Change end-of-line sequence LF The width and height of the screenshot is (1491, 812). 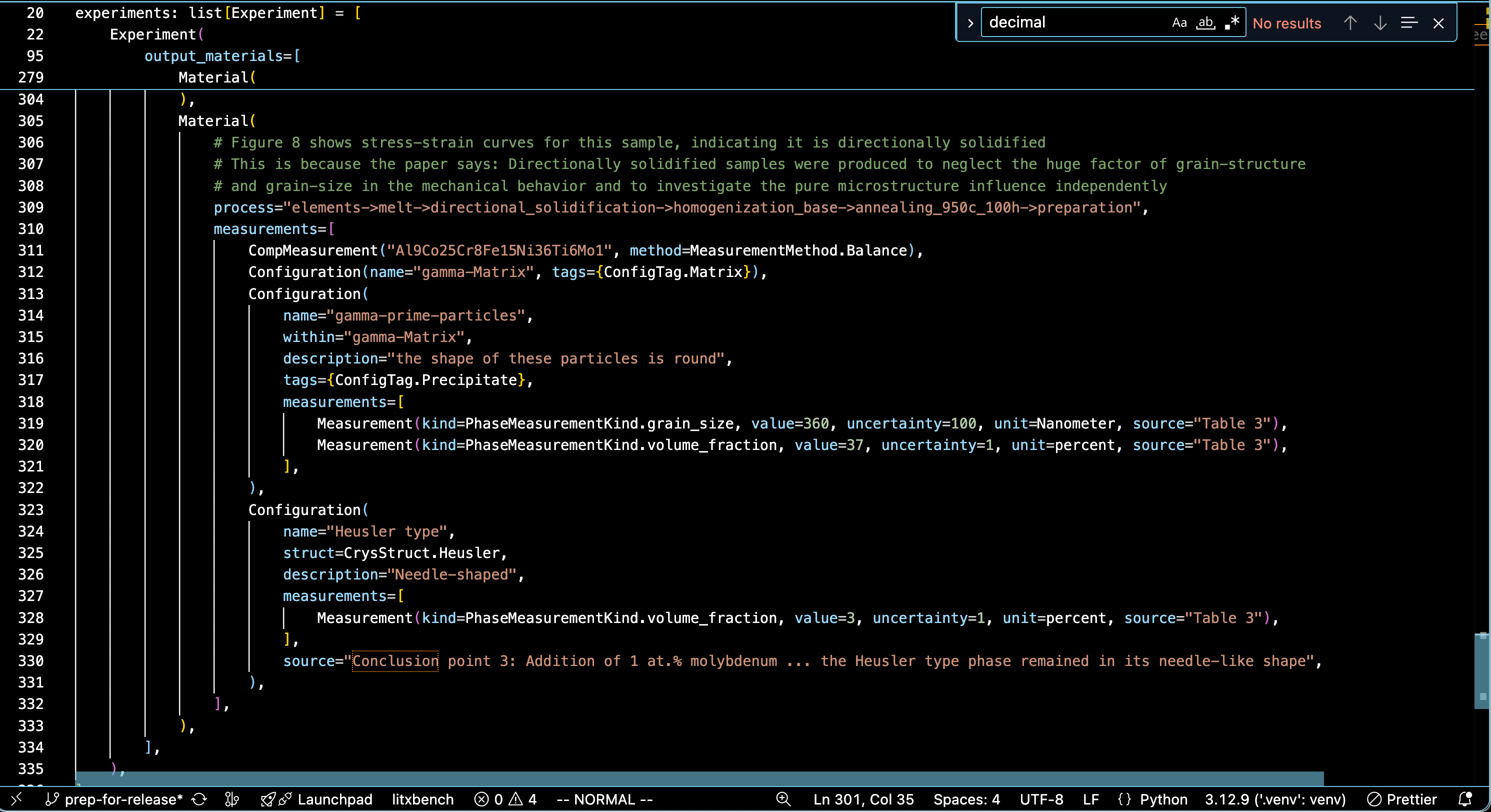(1090, 799)
